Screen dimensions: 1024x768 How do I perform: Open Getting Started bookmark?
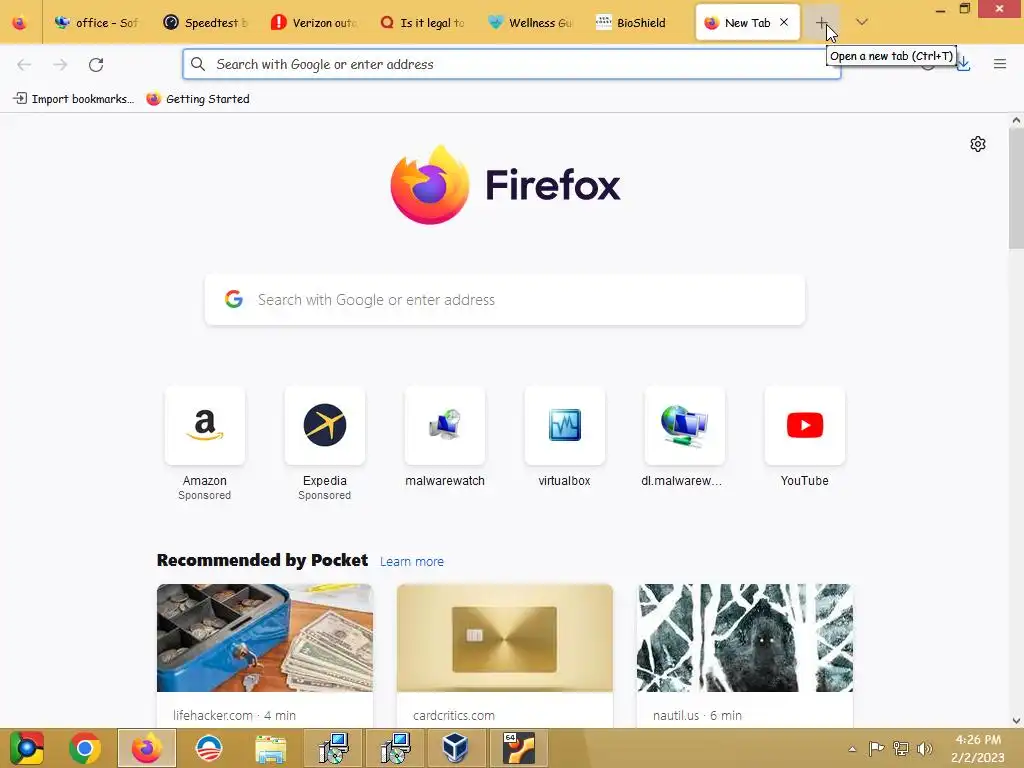198,99
